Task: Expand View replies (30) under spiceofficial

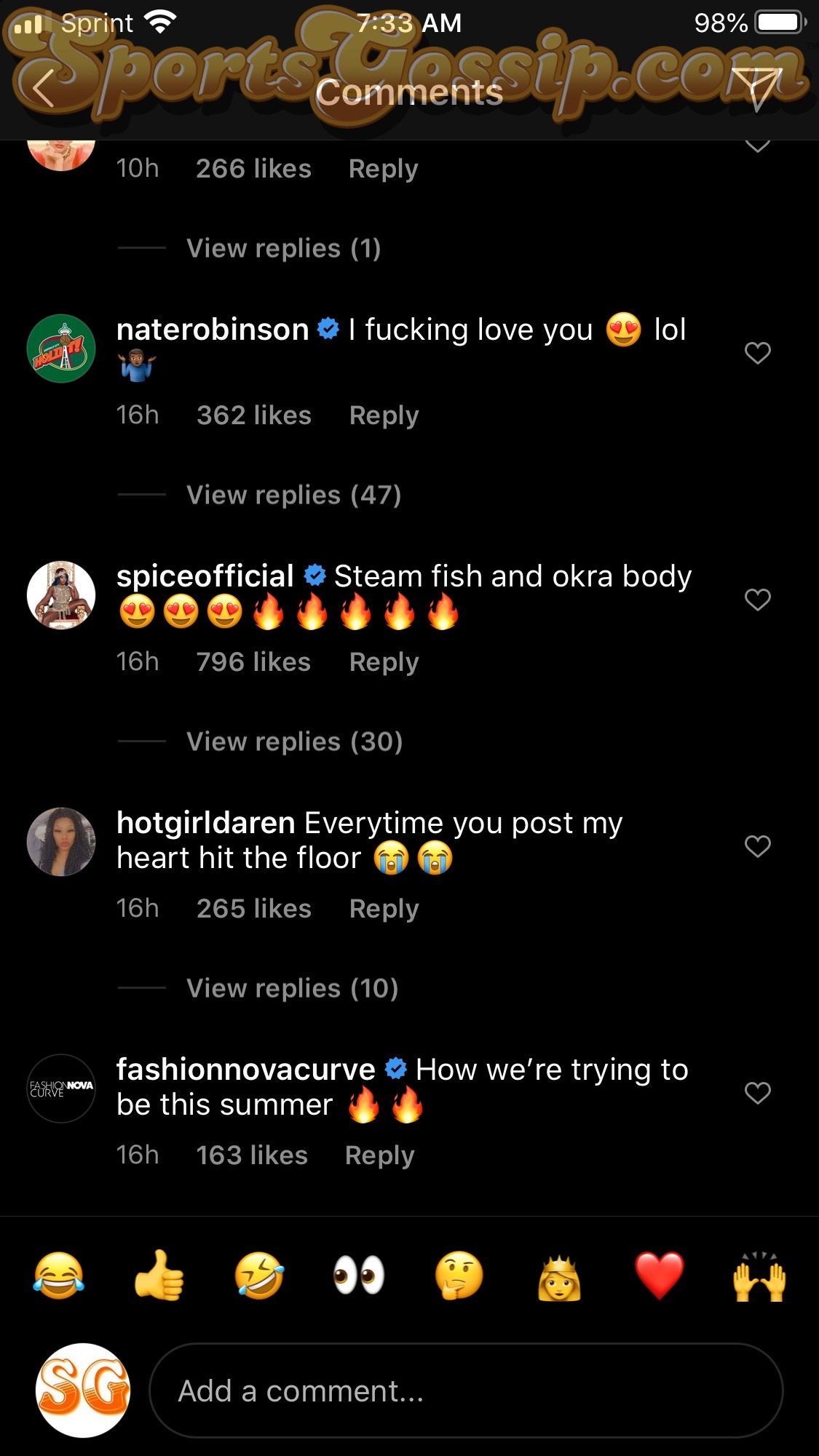Action: tap(294, 741)
